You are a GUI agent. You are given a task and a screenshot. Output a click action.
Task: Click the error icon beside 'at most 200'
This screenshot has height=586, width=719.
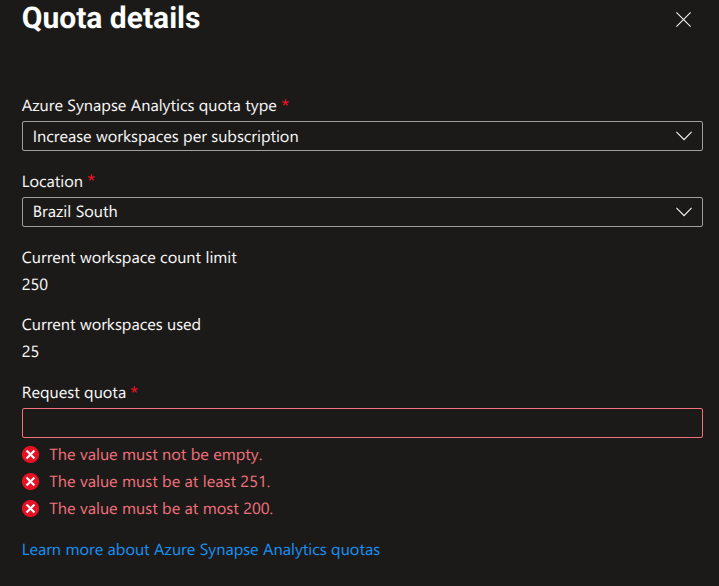[31, 509]
